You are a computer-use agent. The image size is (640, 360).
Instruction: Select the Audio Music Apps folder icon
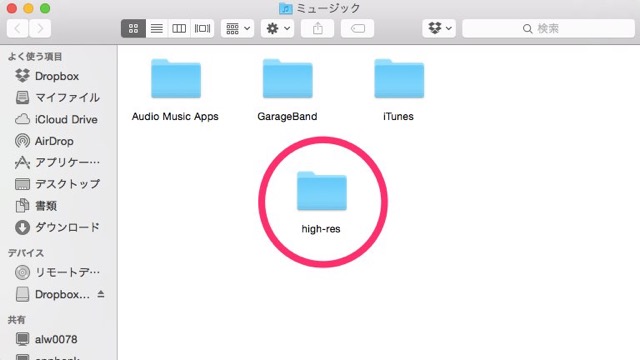coord(176,78)
